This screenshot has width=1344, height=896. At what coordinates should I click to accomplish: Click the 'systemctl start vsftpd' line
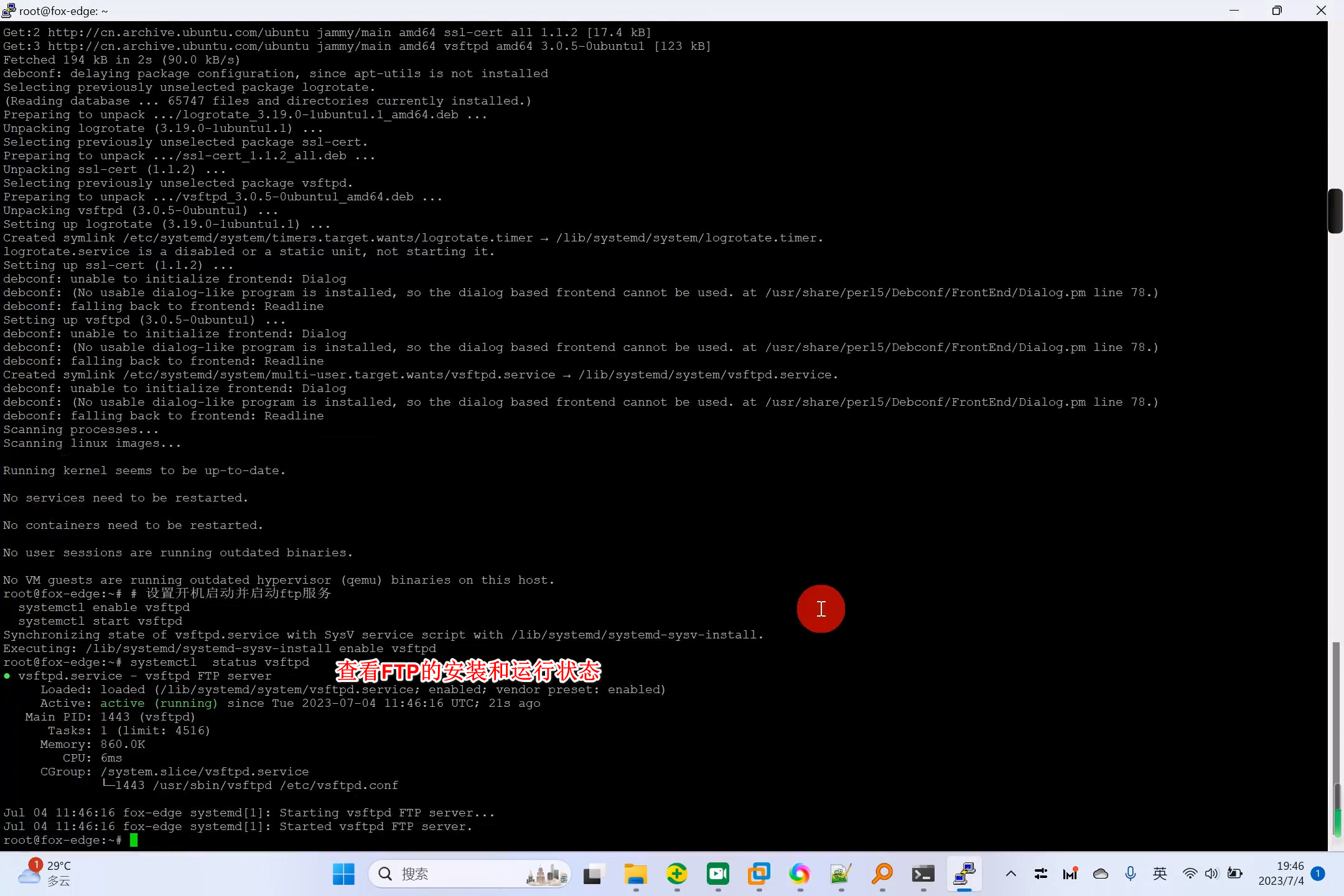pos(100,622)
